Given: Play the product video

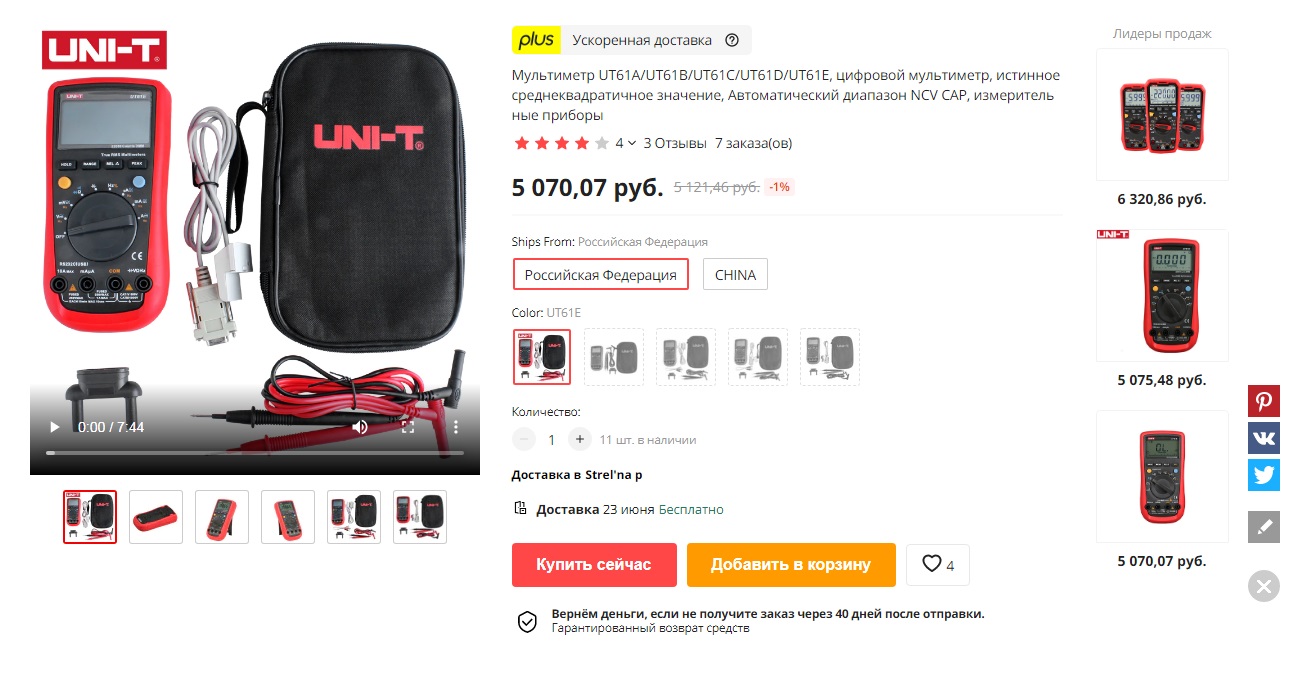Looking at the screenshot, I should (x=55, y=427).
